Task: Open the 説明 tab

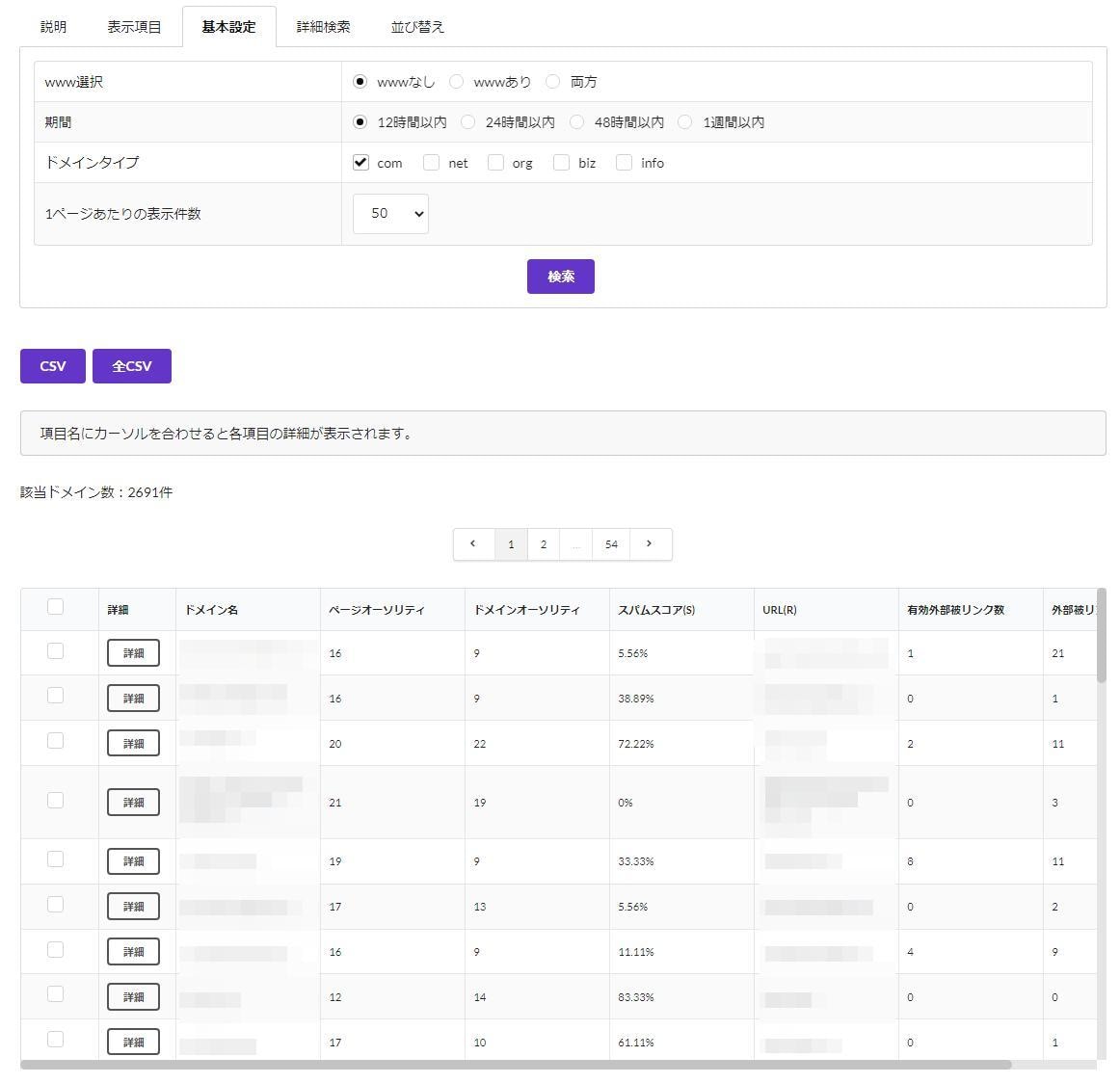Action: tap(54, 27)
